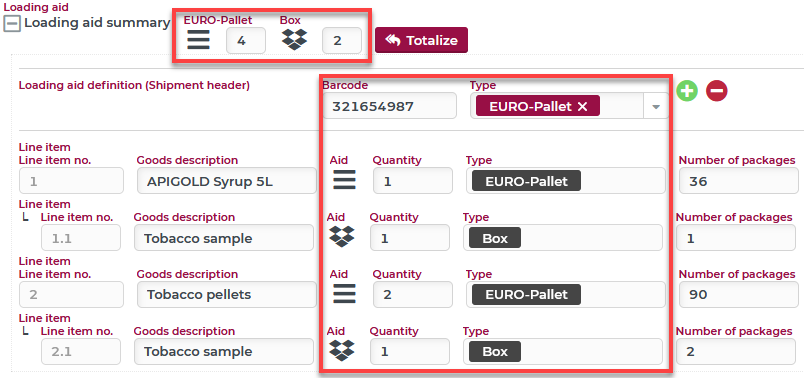Click the EURO-Pallet icon in loading aid summary
Image resolution: width=804 pixels, height=378 pixels.
(x=198, y=39)
